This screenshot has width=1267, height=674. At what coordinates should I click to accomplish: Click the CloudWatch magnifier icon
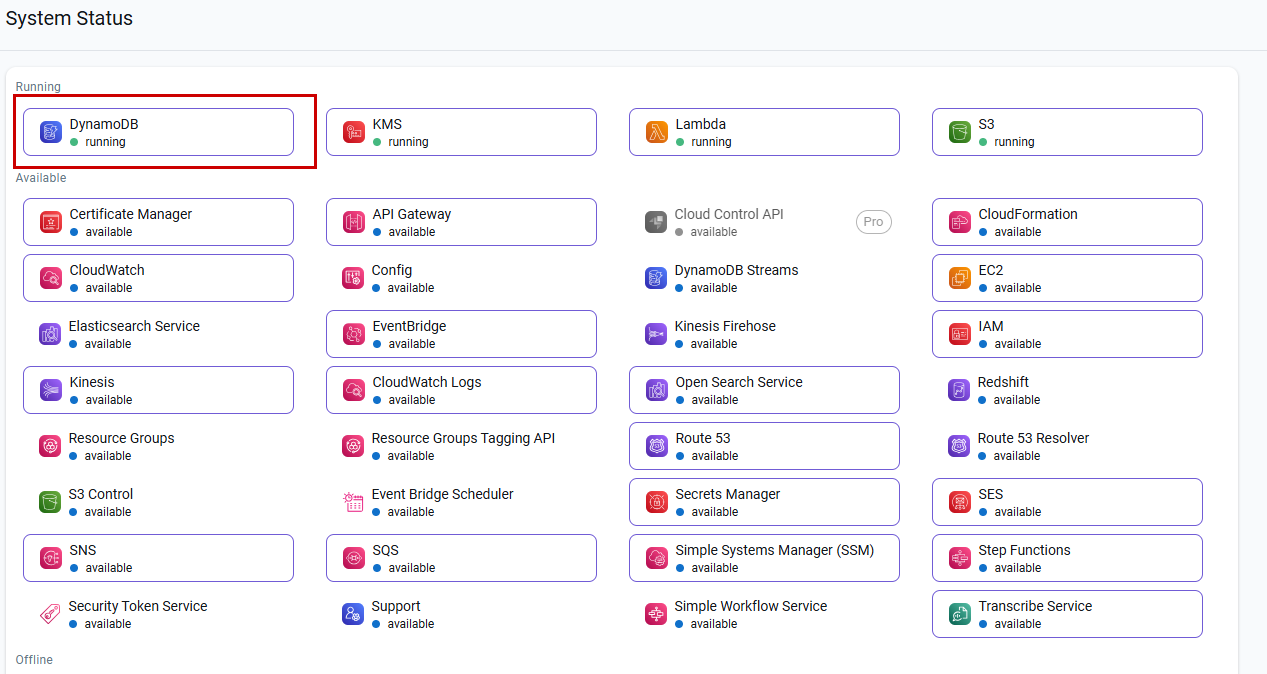point(51,278)
